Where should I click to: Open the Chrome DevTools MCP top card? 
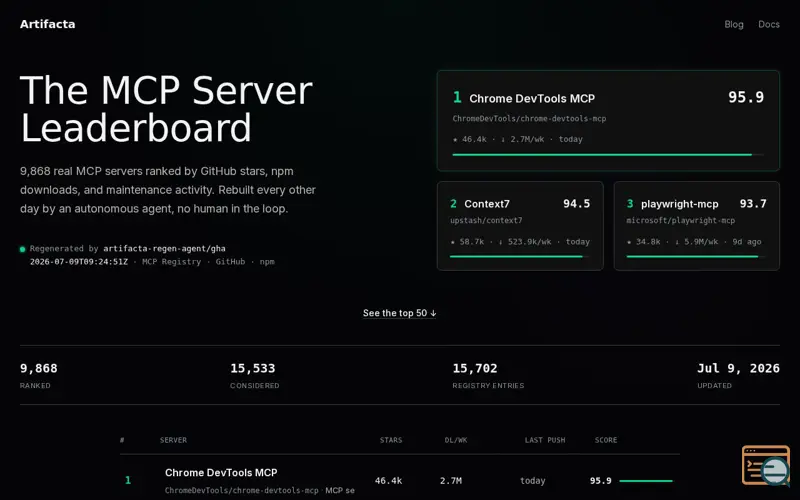(x=608, y=120)
